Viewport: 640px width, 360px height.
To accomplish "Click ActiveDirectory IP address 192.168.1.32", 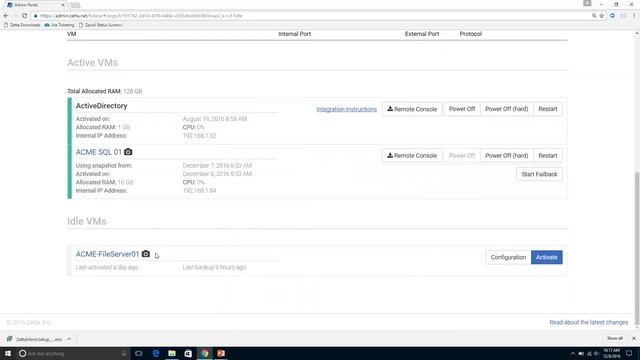I will (x=199, y=136).
